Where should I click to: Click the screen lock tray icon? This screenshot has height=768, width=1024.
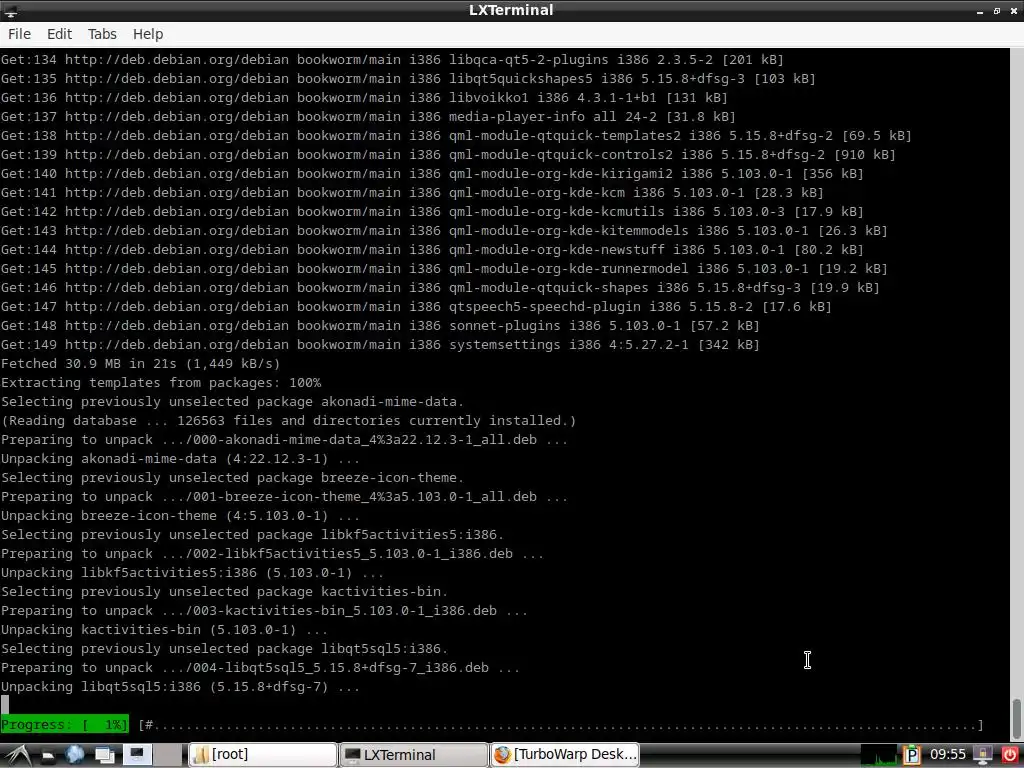984,755
